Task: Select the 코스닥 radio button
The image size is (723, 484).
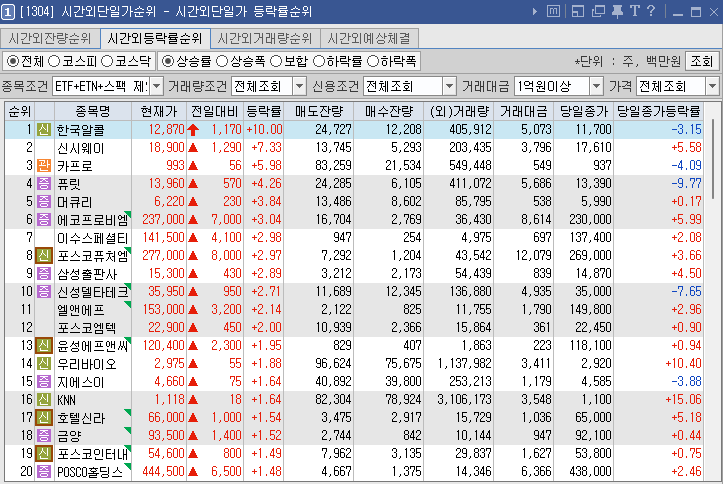Action: coord(107,61)
